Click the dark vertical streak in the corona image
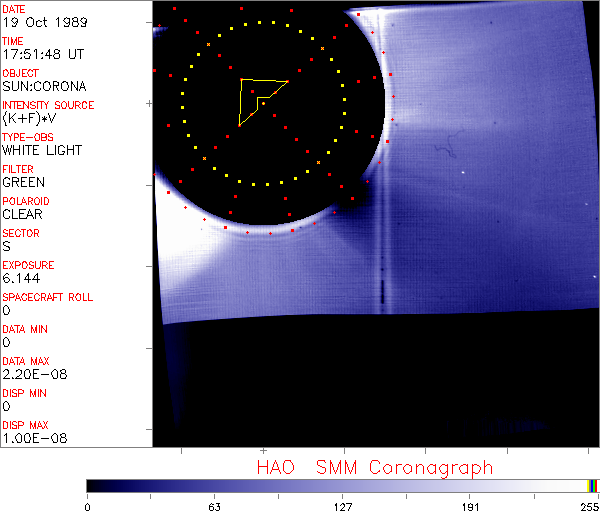Image resolution: width=600 pixels, height=512 pixels. (385, 290)
